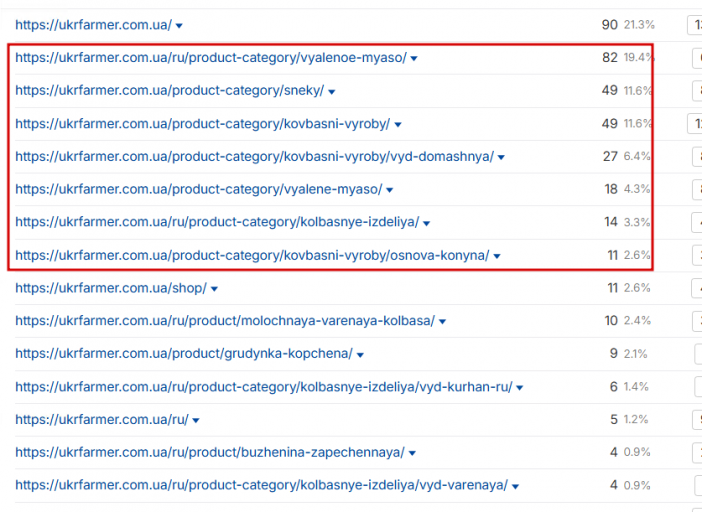Open the product-category/kovbasni-vyroby/ URL link

click(203, 124)
